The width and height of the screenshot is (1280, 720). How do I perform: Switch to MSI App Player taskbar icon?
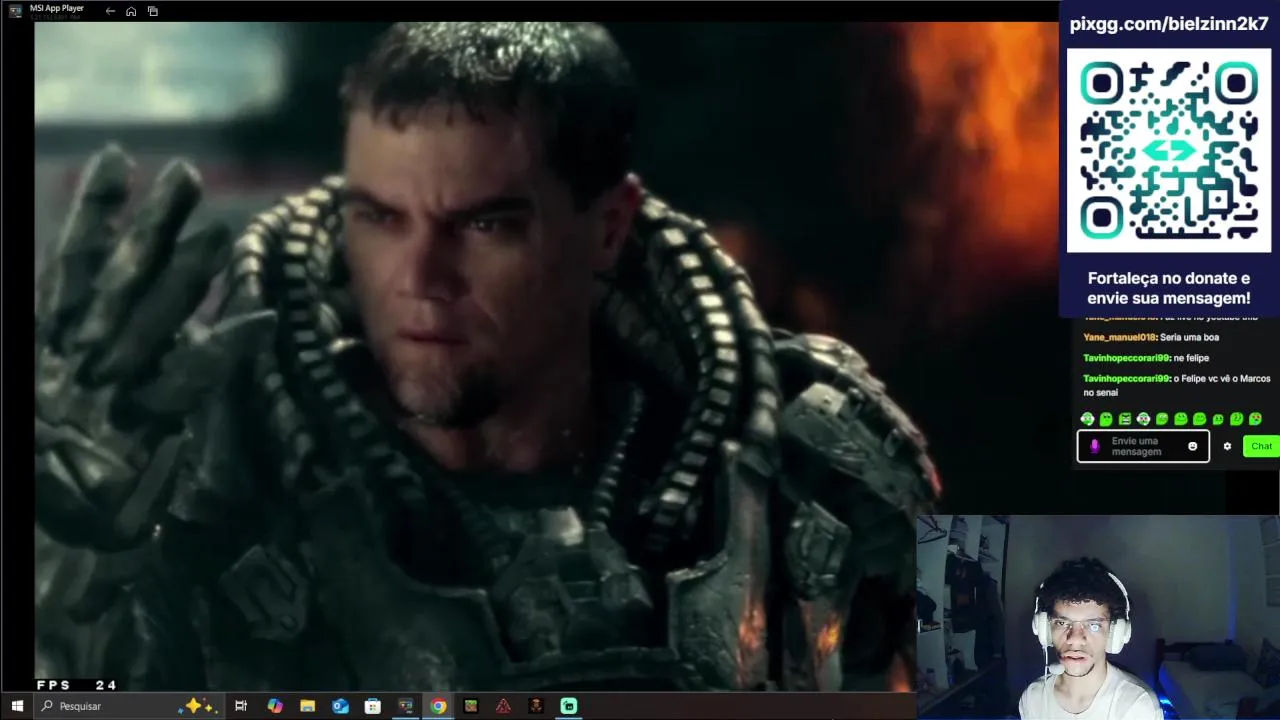click(x=405, y=706)
